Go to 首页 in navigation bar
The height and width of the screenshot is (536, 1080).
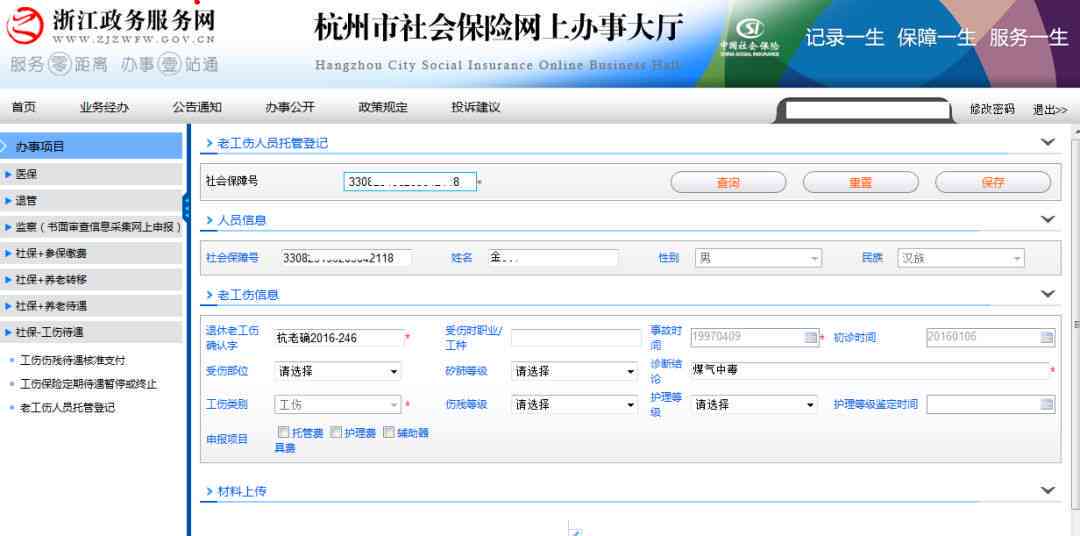23,107
